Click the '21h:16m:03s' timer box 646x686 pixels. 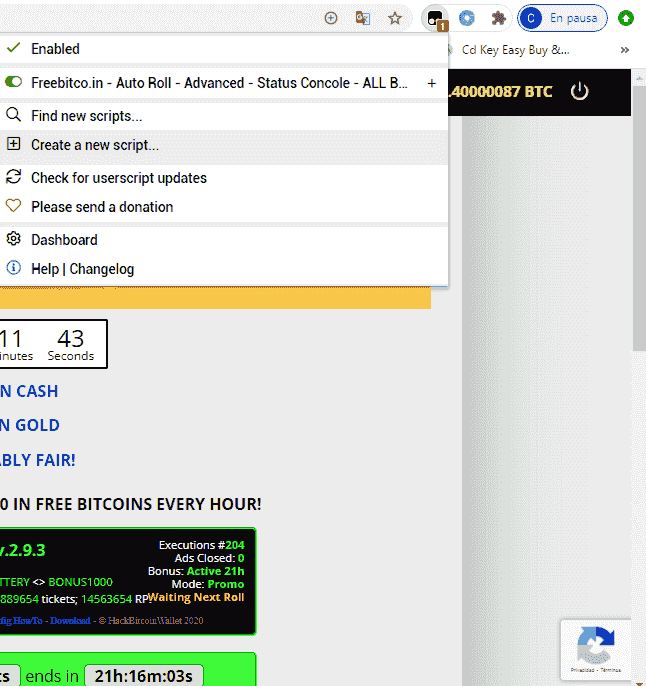143,676
